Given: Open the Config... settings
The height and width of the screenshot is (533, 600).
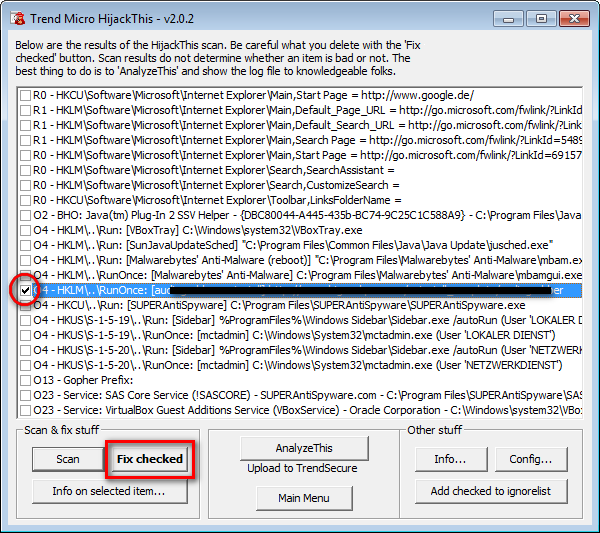Looking at the screenshot, I should click(x=530, y=459).
